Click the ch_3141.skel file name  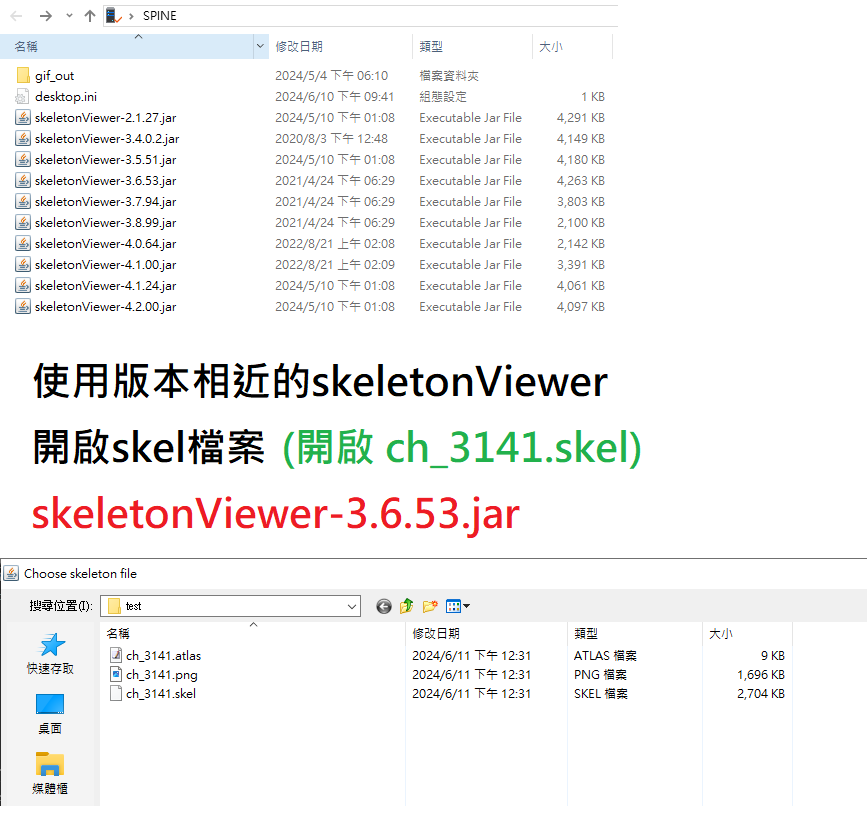tap(161, 694)
